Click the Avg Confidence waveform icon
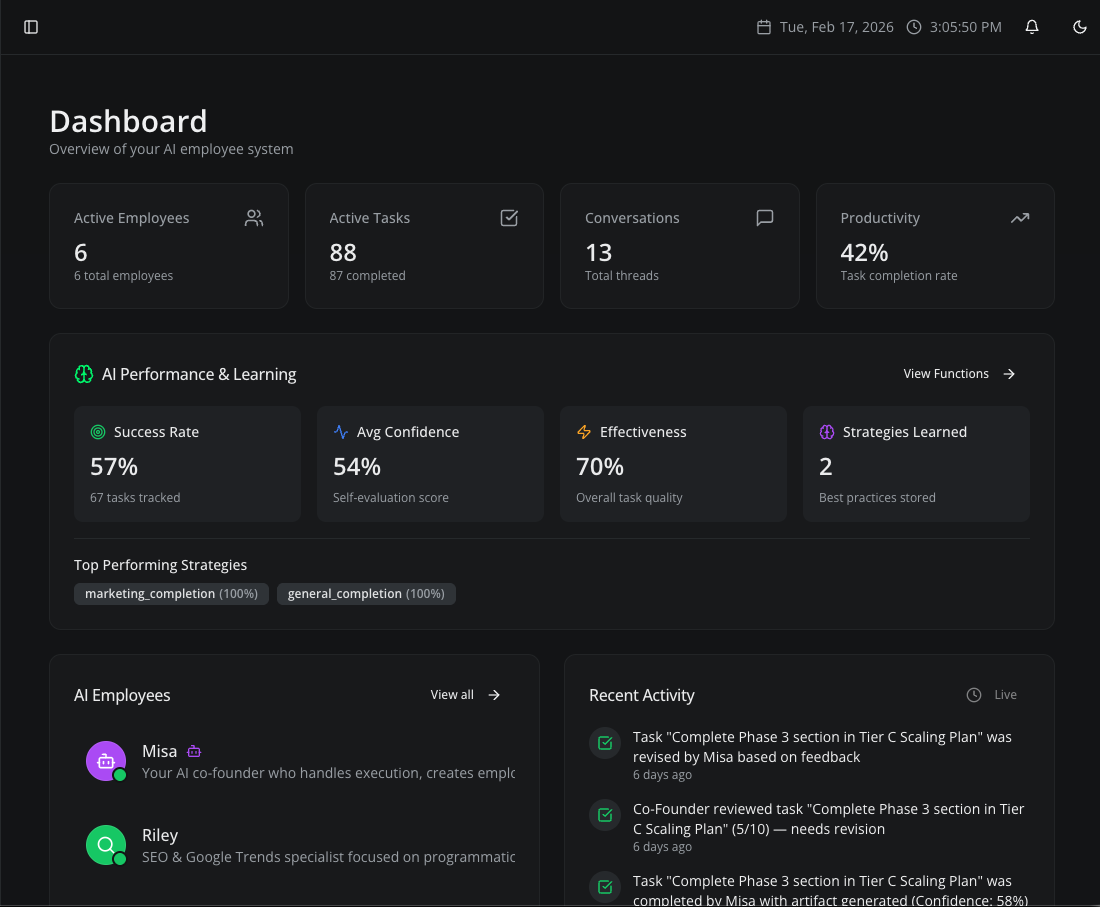Image resolution: width=1100 pixels, height=907 pixels. click(x=341, y=431)
